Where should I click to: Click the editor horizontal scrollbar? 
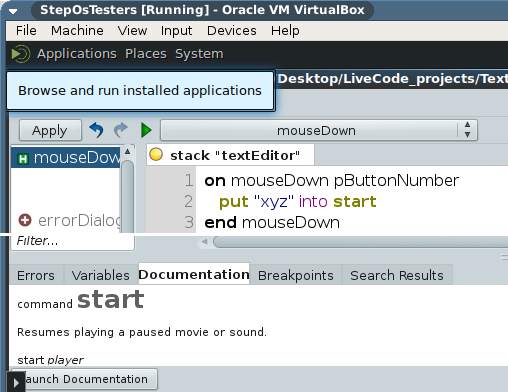coord(360,242)
